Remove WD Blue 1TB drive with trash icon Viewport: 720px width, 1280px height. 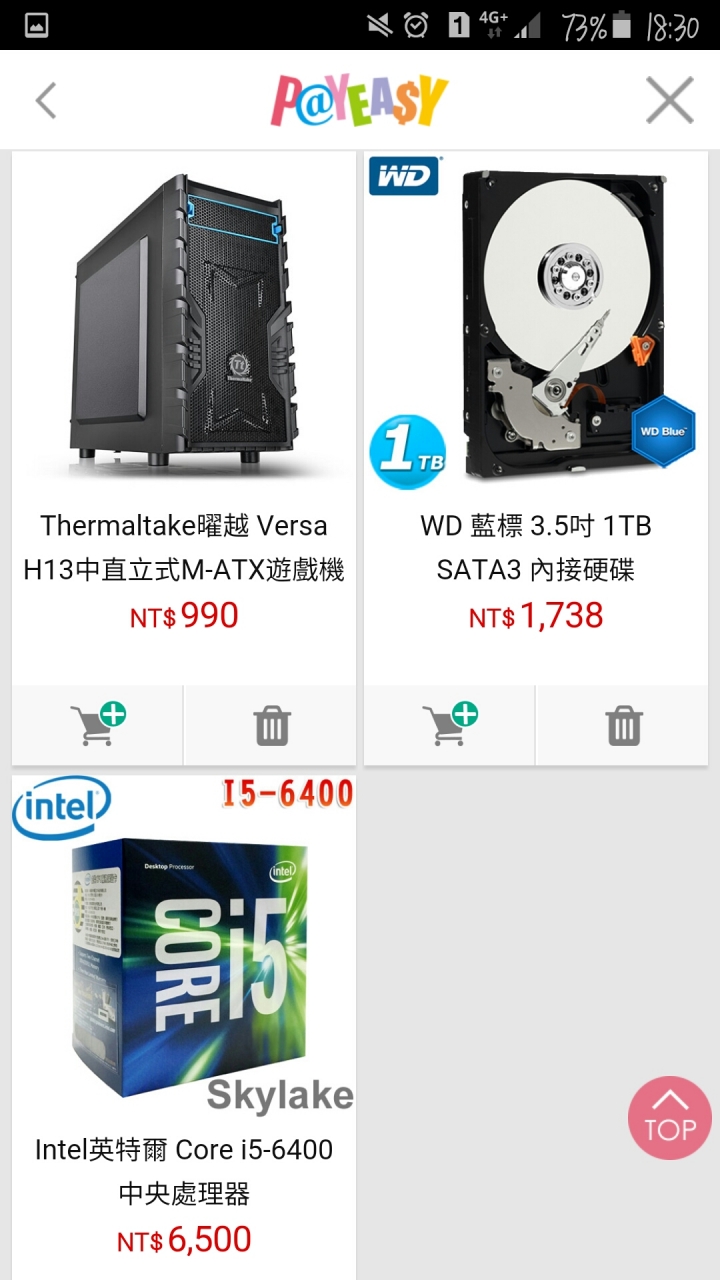pos(623,725)
